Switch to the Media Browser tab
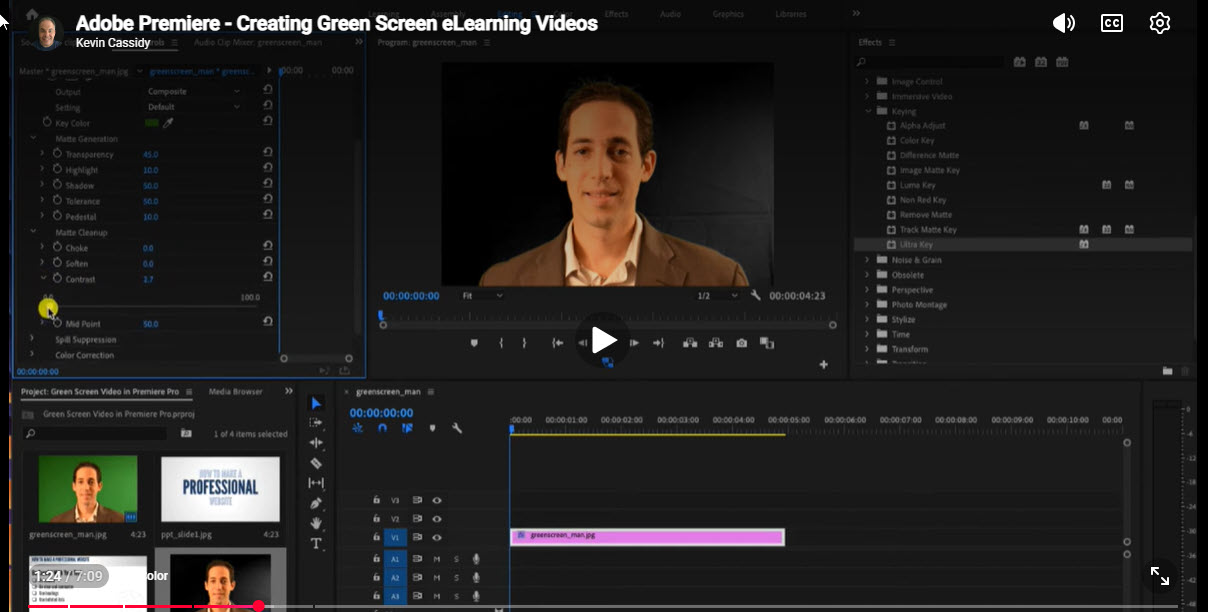The image size is (1210, 612). [235, 392]
